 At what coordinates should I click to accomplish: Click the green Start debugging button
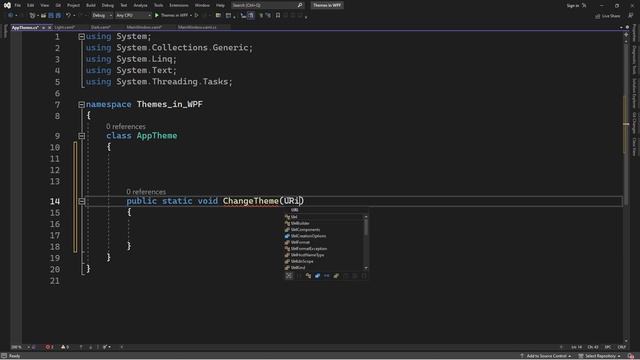pyautogui.click(x=157, y=16)
